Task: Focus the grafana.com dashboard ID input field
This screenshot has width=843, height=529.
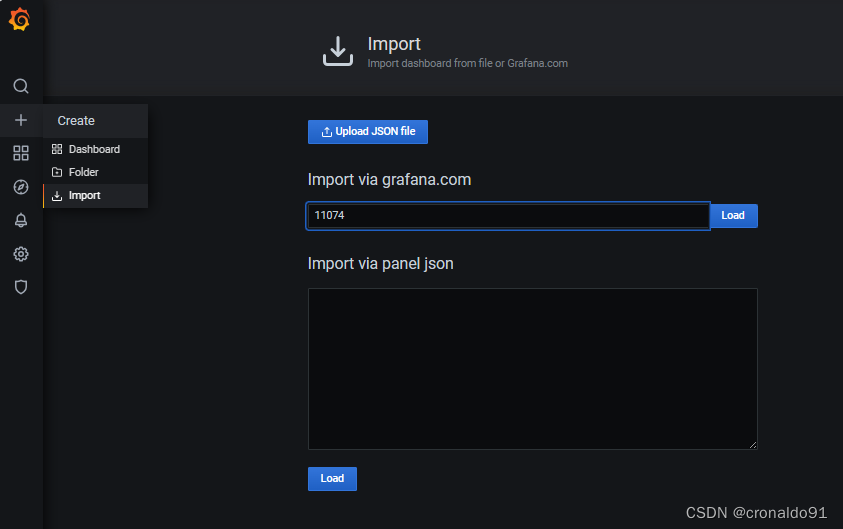Action: click(508, 216)
